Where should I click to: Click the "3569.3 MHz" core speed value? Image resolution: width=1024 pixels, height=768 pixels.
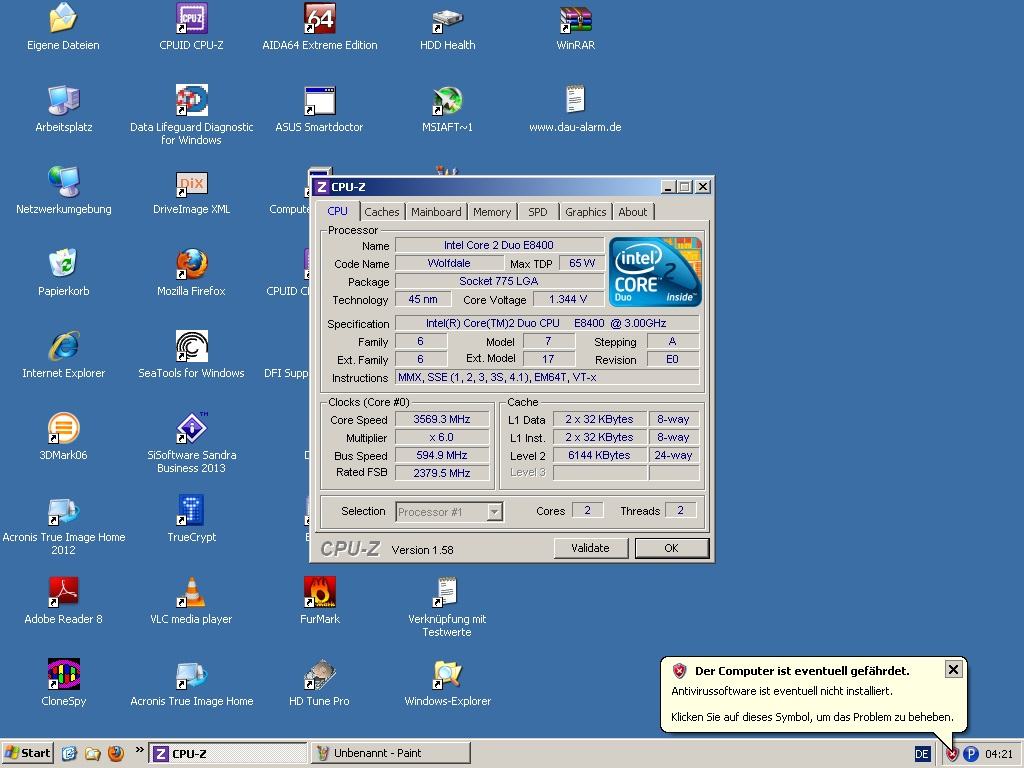pos(442,419)
